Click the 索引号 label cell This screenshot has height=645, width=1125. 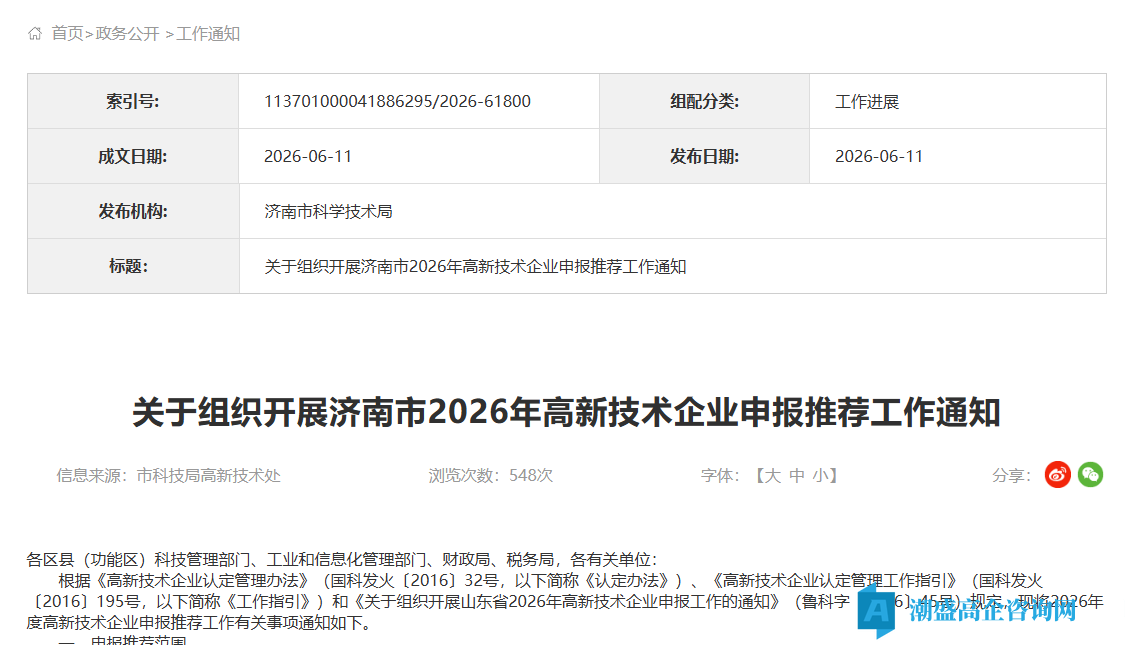point(133,101)
